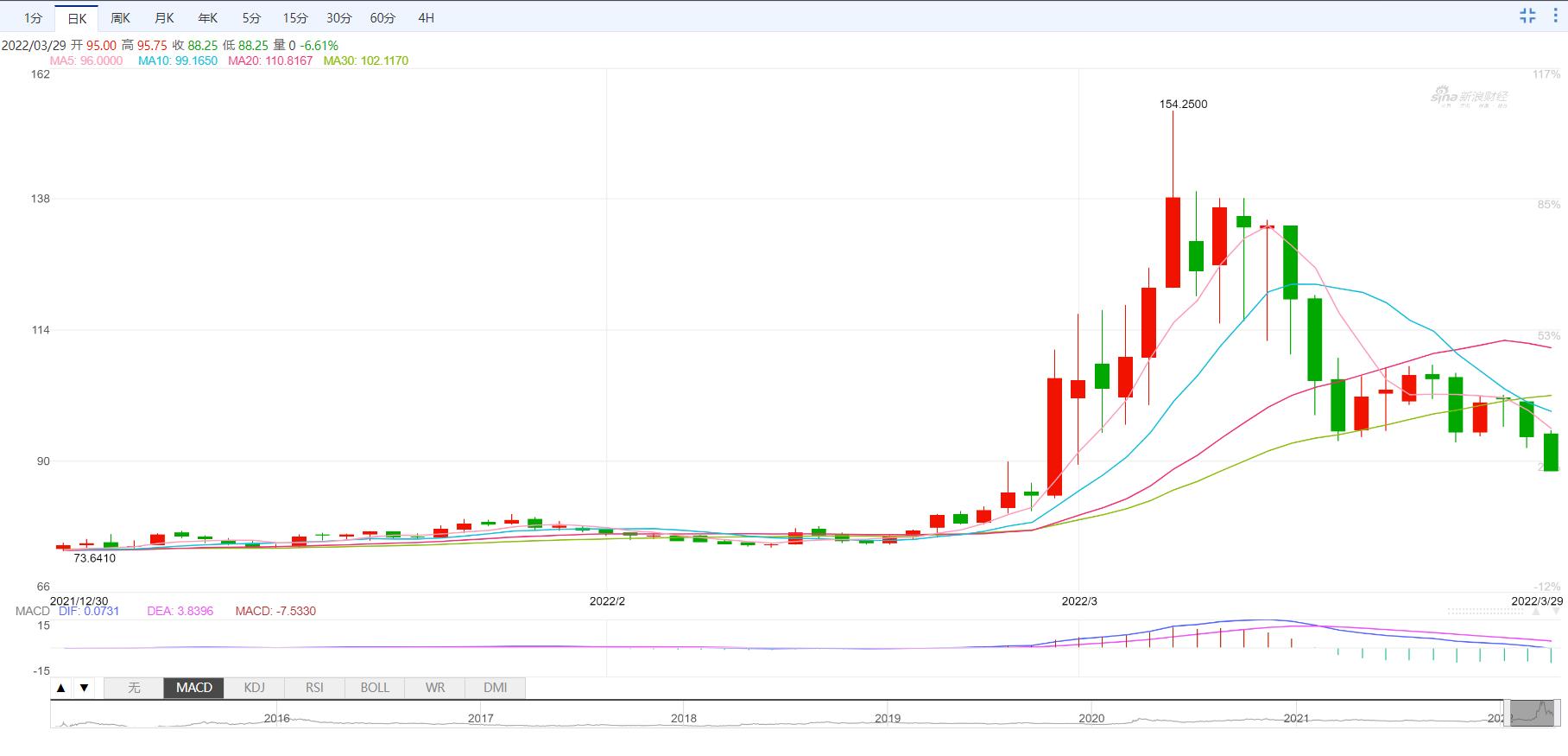
Task: Click the left handle of range slider
Action: click(x=1507, y=714)
